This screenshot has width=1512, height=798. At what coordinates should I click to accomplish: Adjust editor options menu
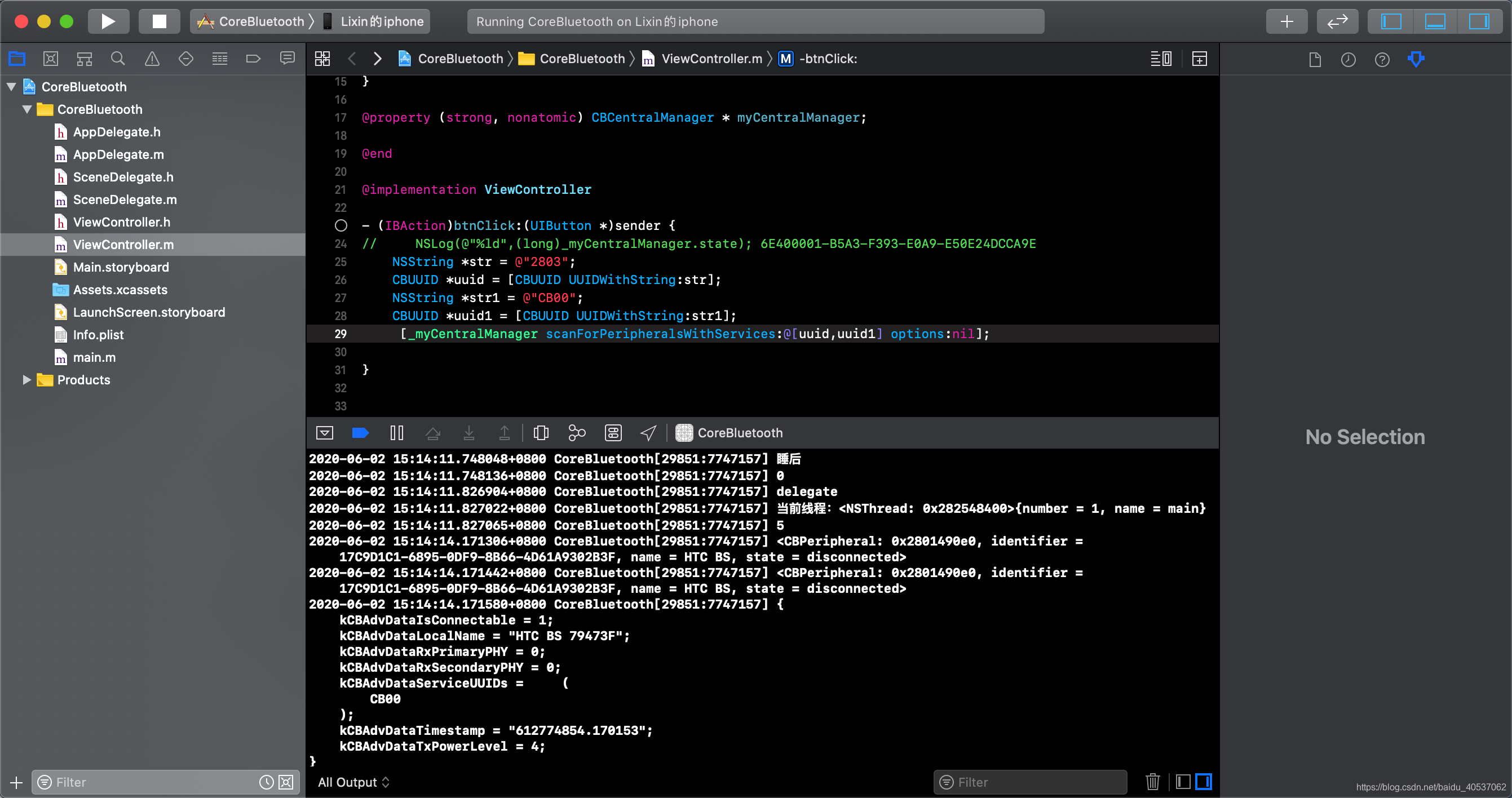[1160, 59]
